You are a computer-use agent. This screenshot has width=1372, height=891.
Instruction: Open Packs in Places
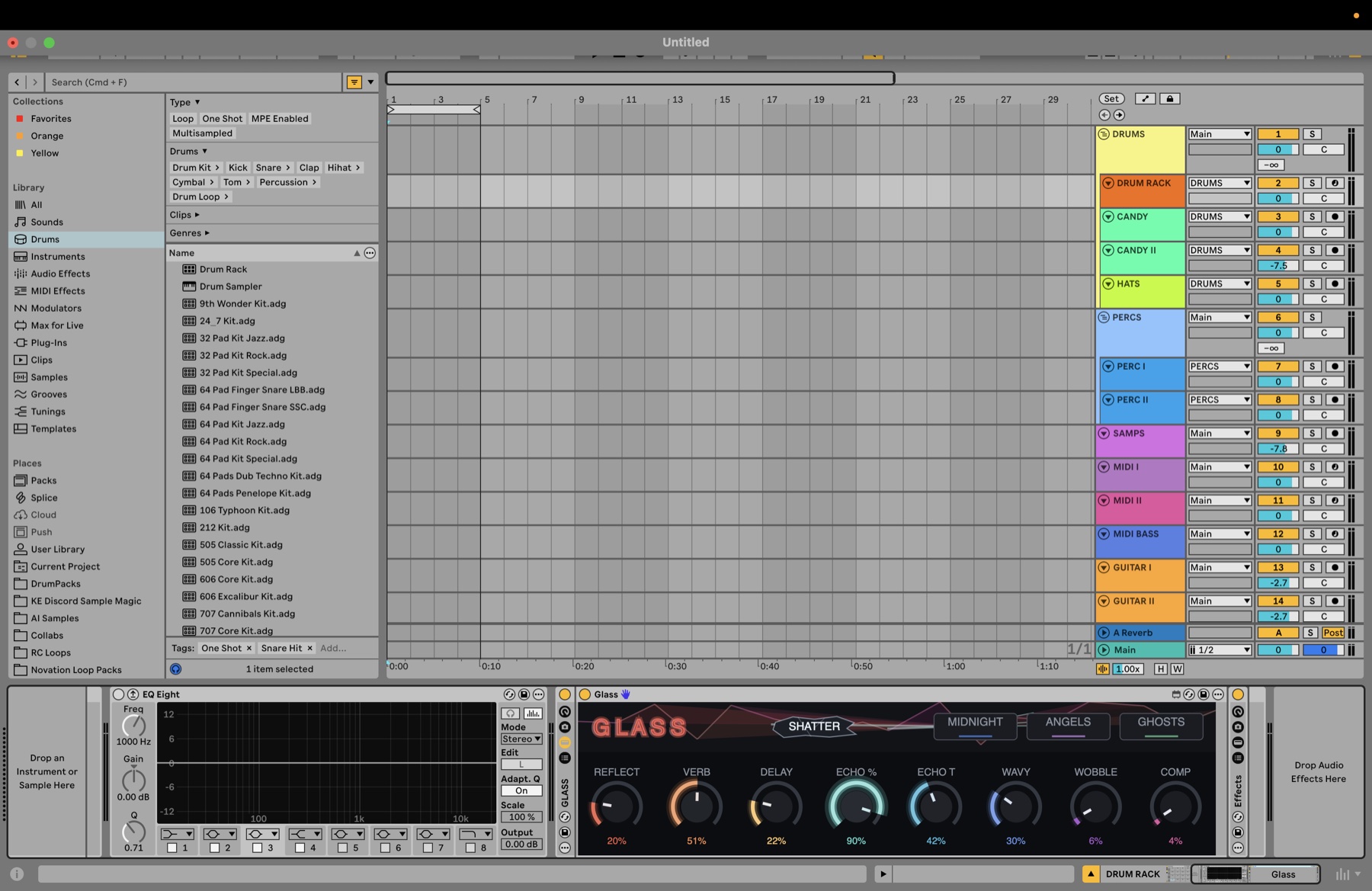tap(43, 480)
